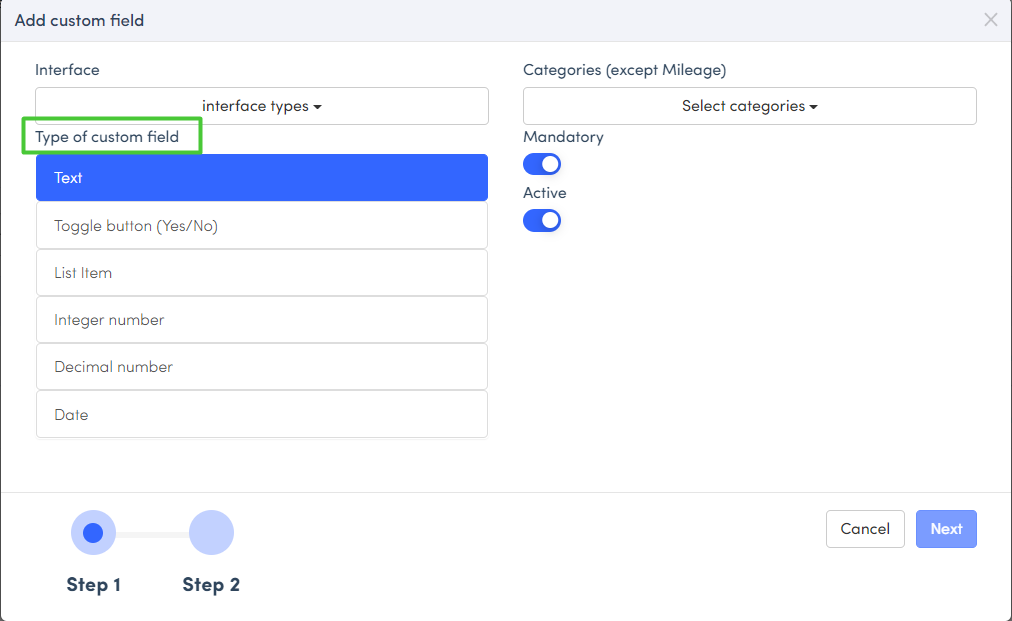Pick the Integer number field type

(262, 320)
